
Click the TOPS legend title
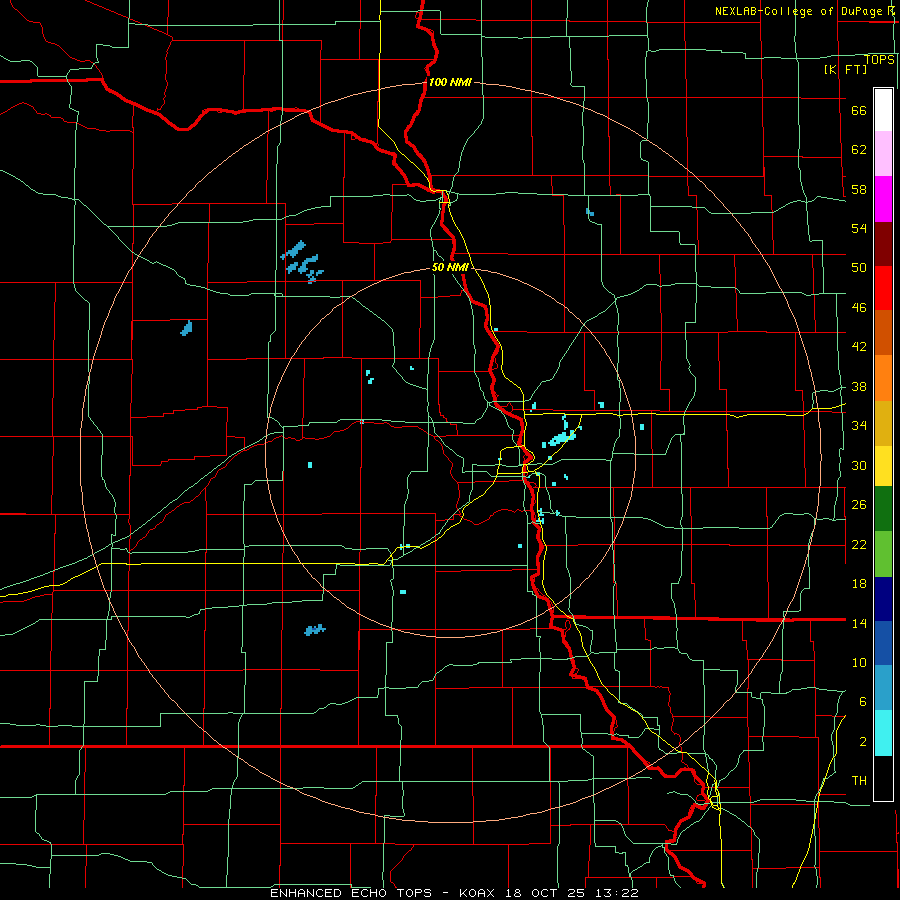[x=879, y=60]
